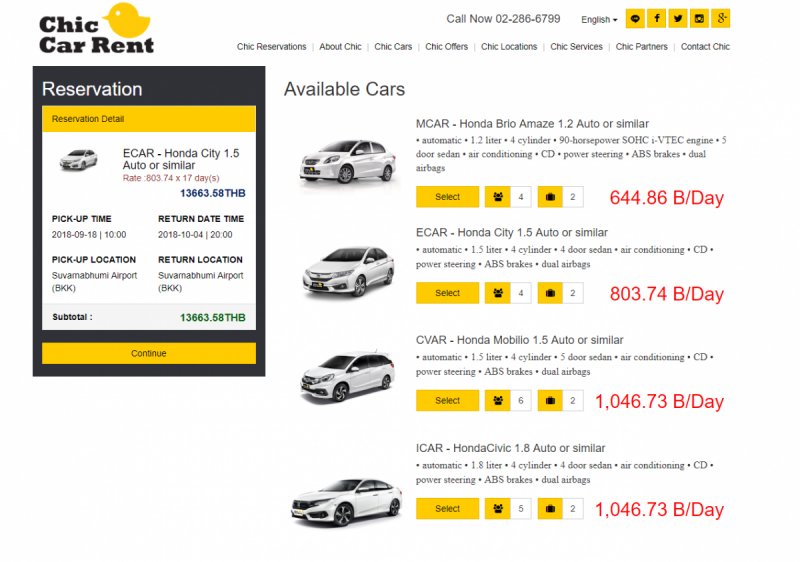Open the Twitter social icon
Image resolution: width=800 pixels, height=562 pixels.
678,18
